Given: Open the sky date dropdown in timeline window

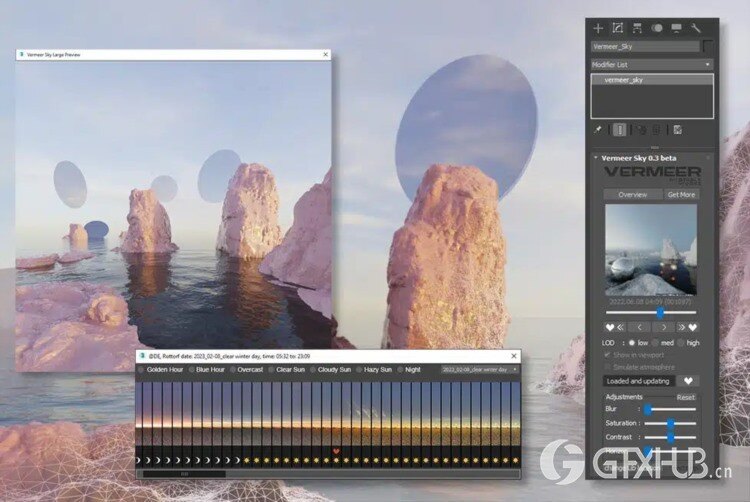Looking at the screenshot, I should tap(480, 369).
